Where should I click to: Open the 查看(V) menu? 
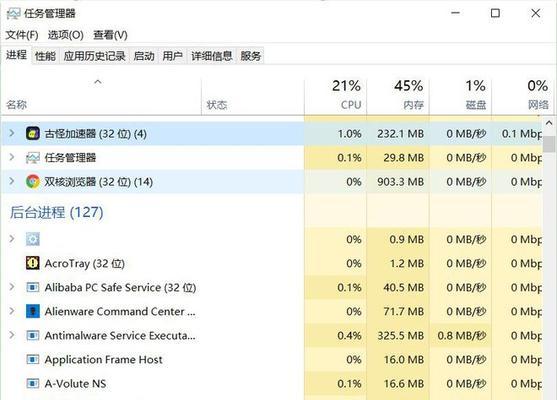click(110, 35)
